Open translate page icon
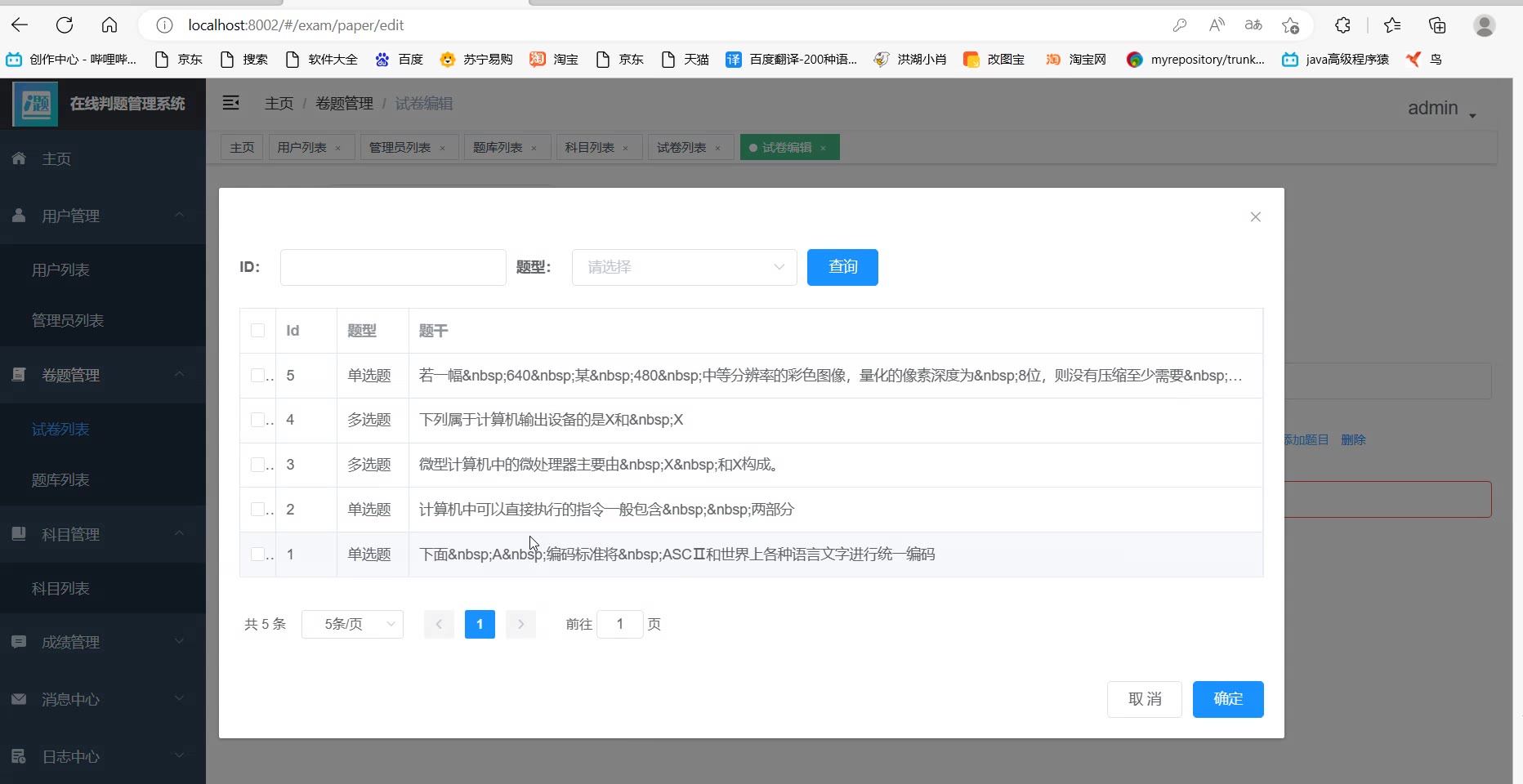This screenshot has height=784, width=1523. coord(1253,25)
